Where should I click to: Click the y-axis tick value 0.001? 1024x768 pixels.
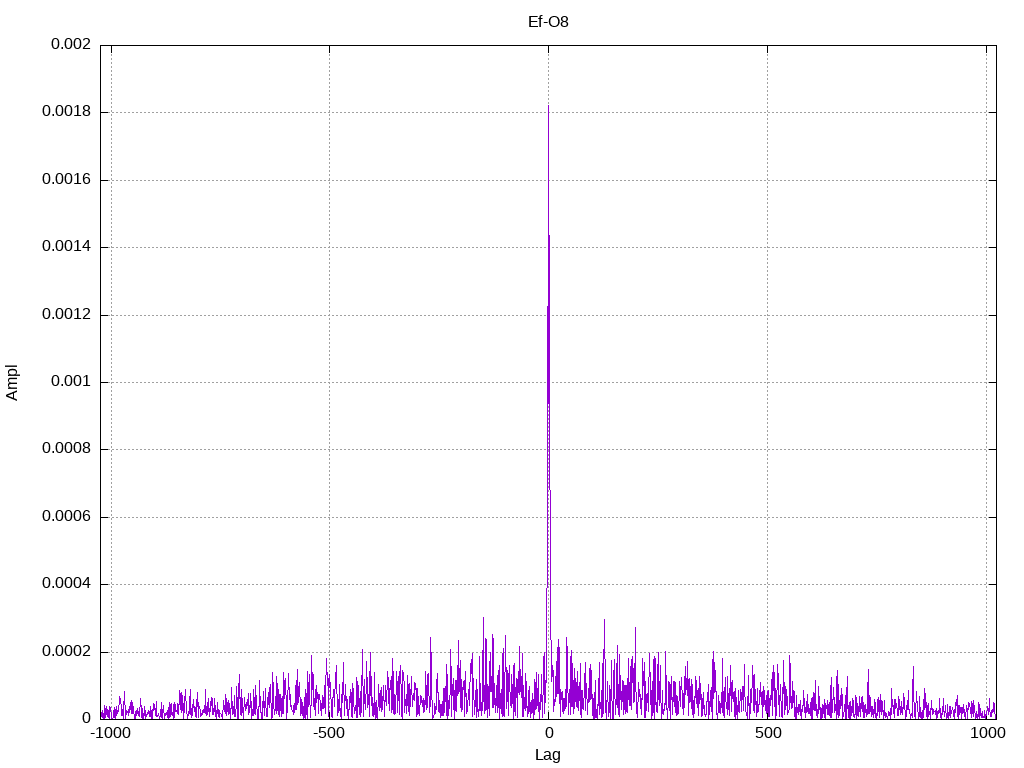pos(71,382)
